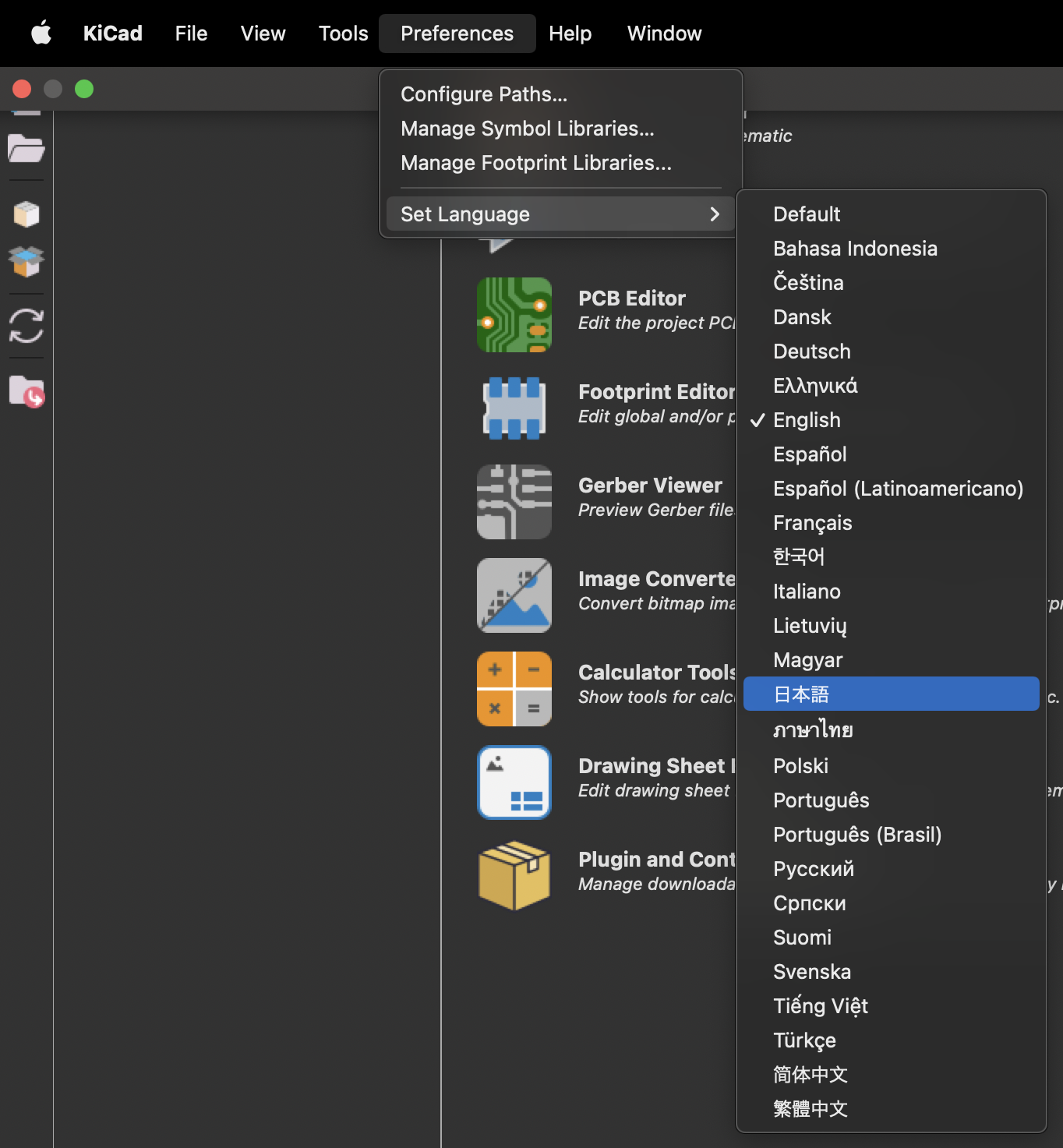This screenshot has width=1063, height=1148.
Task: Open the Window menu
Action: 664,34
